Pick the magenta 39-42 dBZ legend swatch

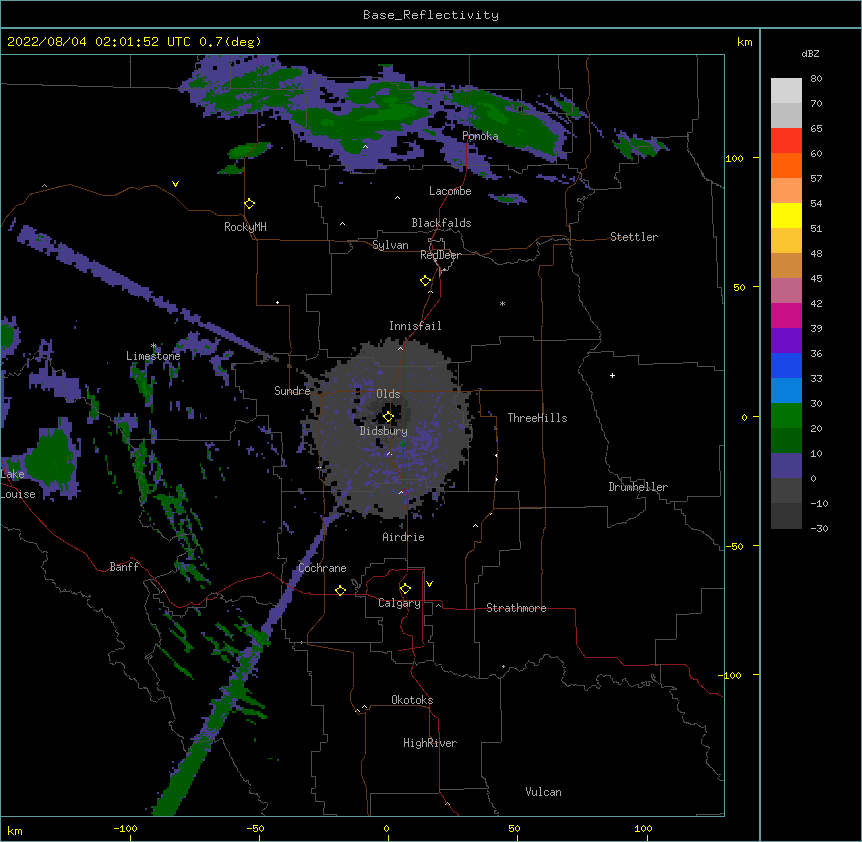pos(786,315)
